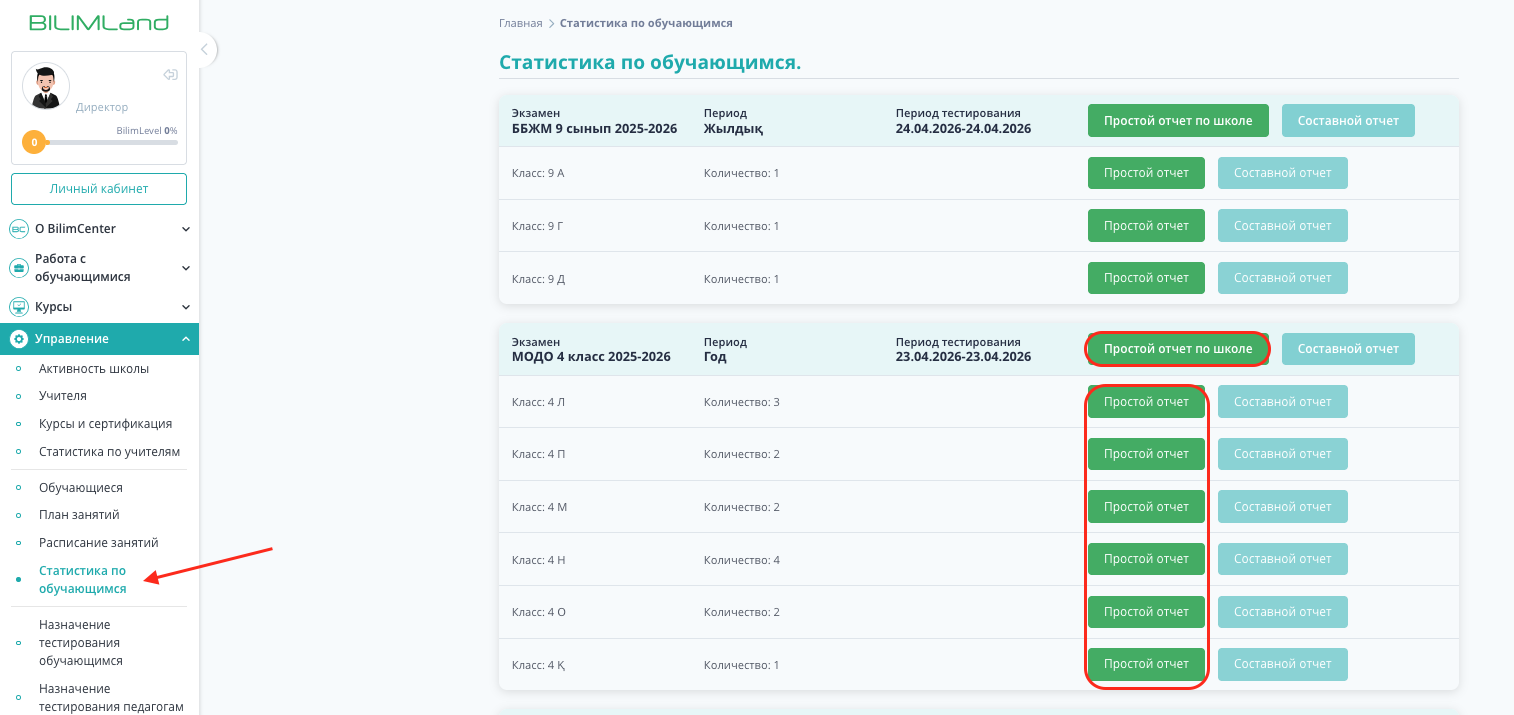Collapse the sidebar with the chevron handle
This screenshot has height=715, width=1514.
tap(204, 49)
